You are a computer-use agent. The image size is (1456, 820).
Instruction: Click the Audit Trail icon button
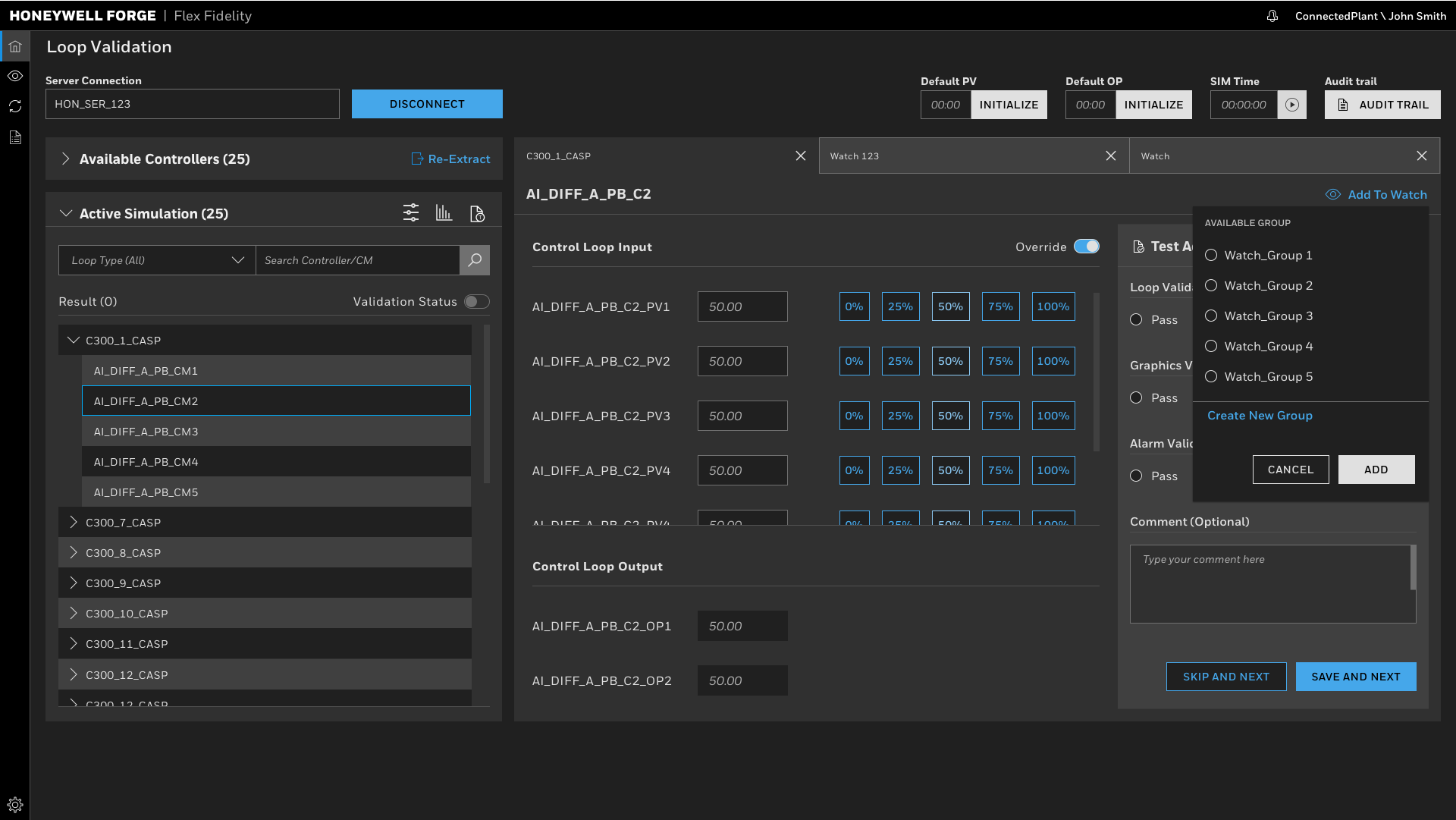click(1344, 104)
